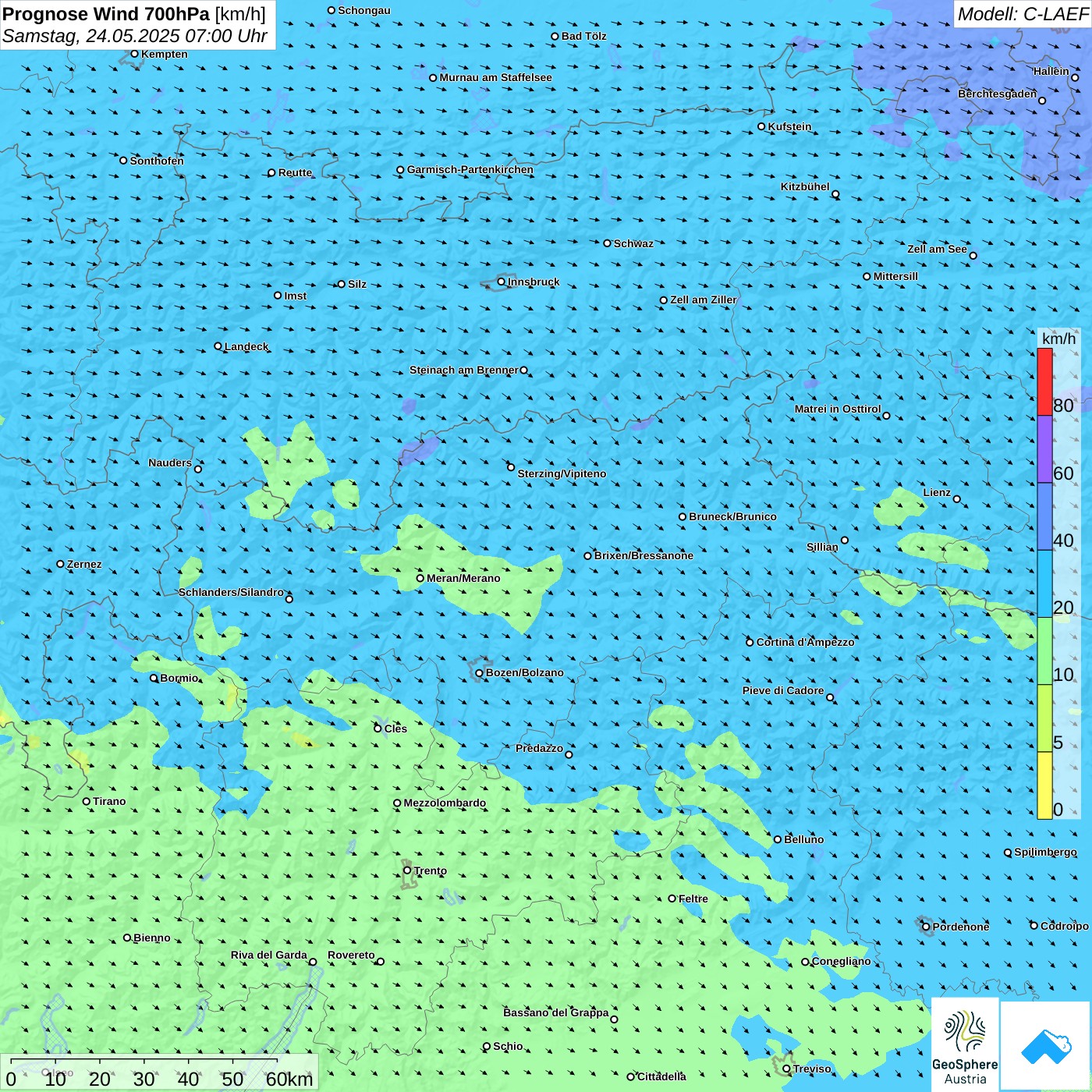Pick the yellow legend segment near 0
Screen dimensions: 1092x1092
(1044, 785)
